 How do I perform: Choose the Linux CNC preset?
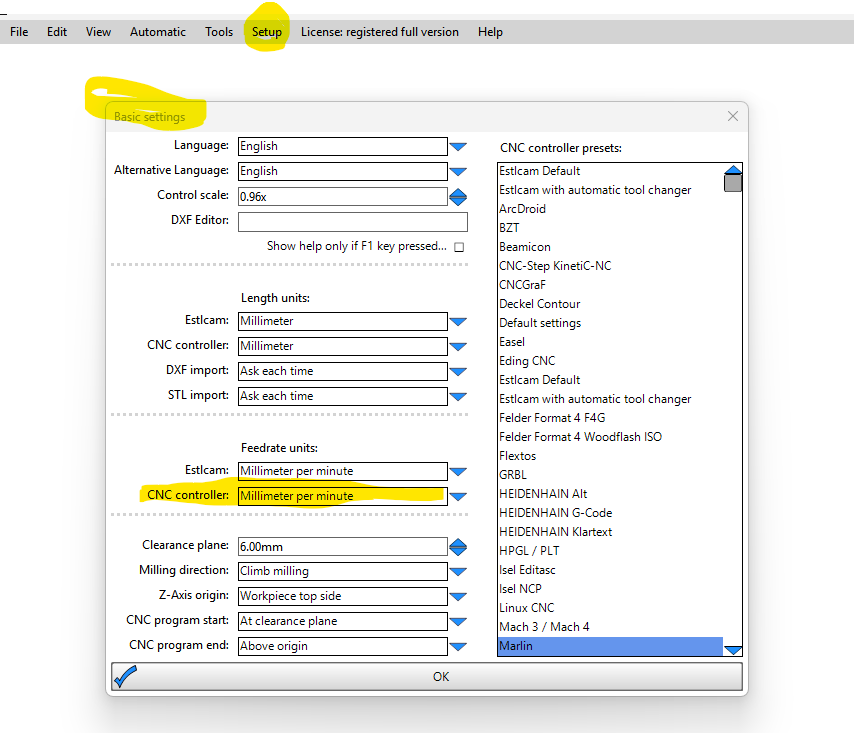coord(526,608)
